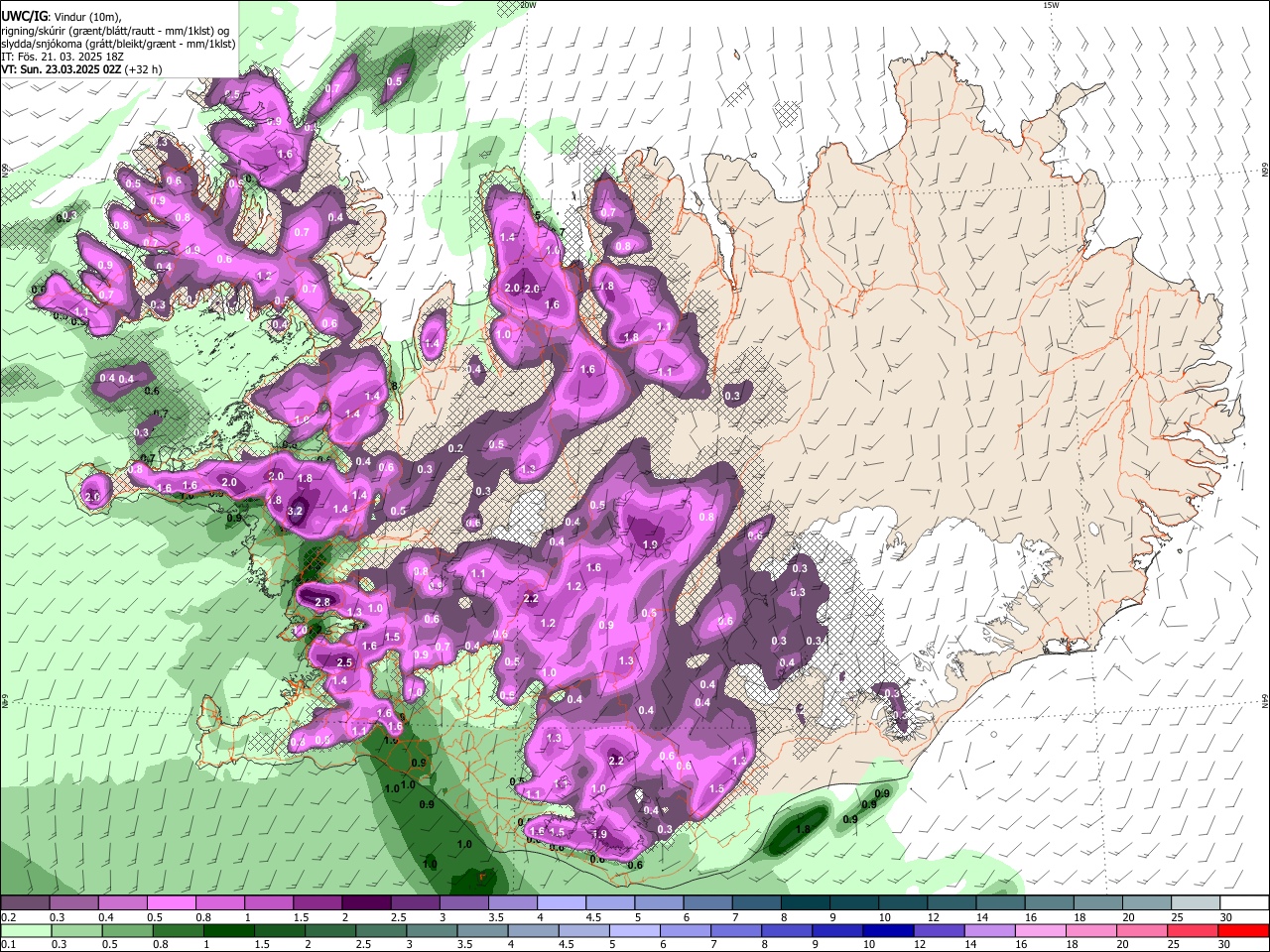
Task: Click the 0.2 dark mauve snow legend swatch
Action: point(25,903)
